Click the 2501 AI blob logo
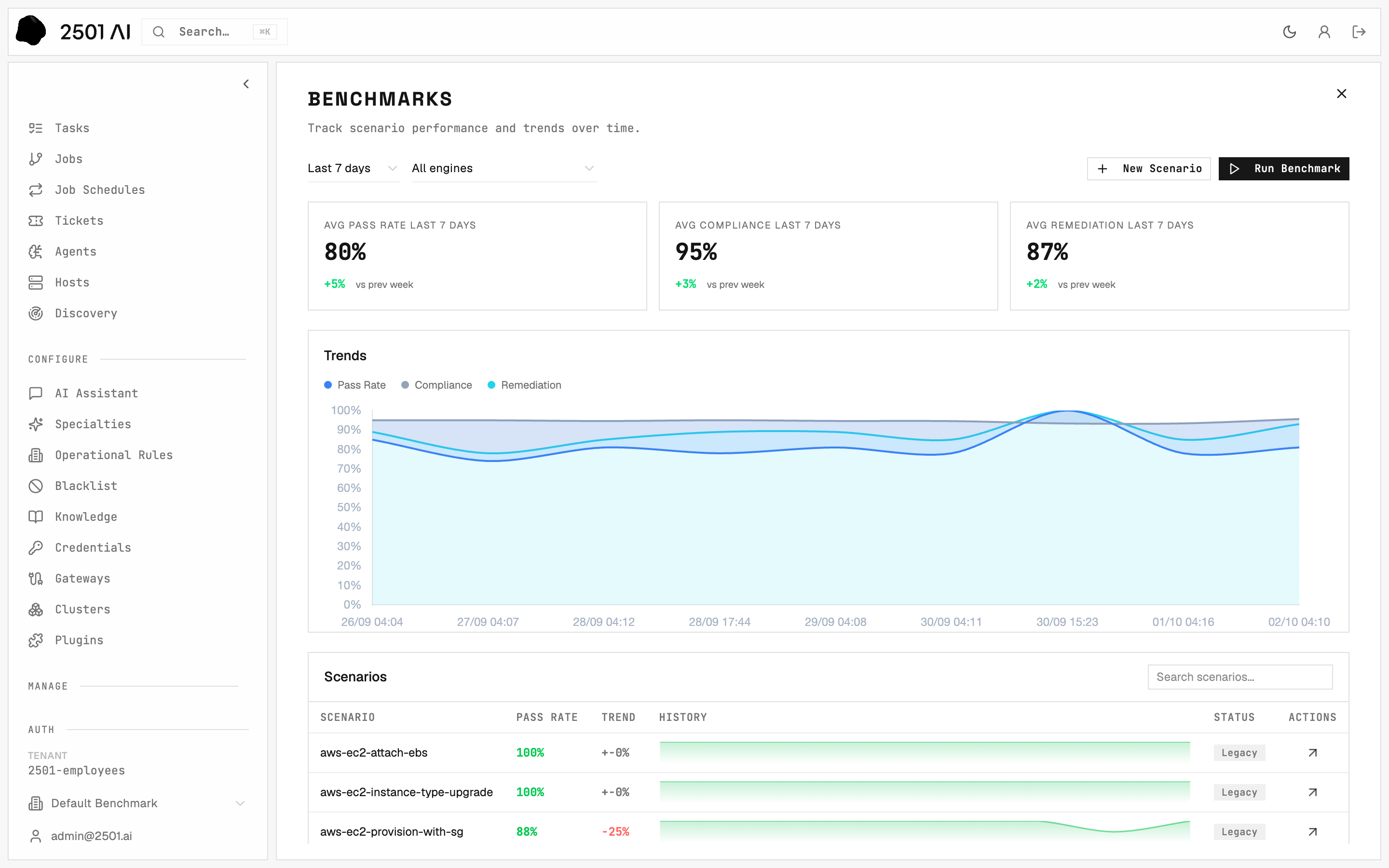Image resolution: width=1389 pixels, height=868 pixels. (x=31, y=30)
